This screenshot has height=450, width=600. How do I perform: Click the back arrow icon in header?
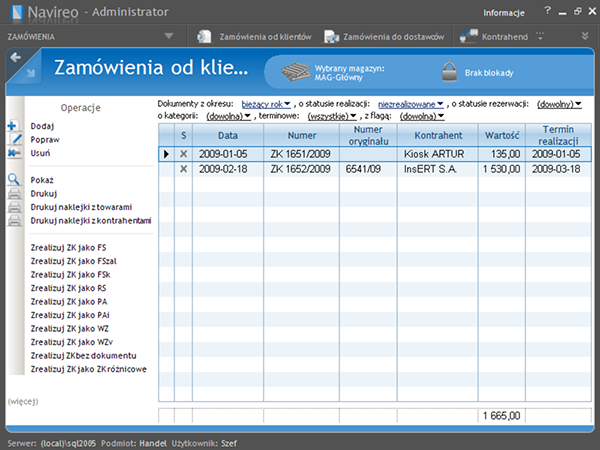click(x=15, y=58)
